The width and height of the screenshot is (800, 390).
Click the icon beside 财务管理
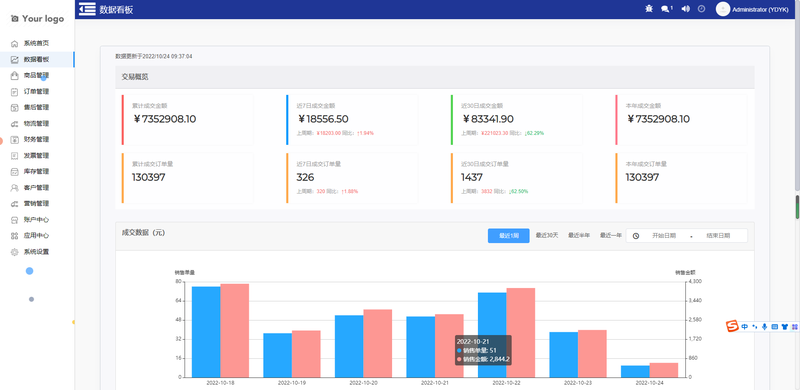15,139
